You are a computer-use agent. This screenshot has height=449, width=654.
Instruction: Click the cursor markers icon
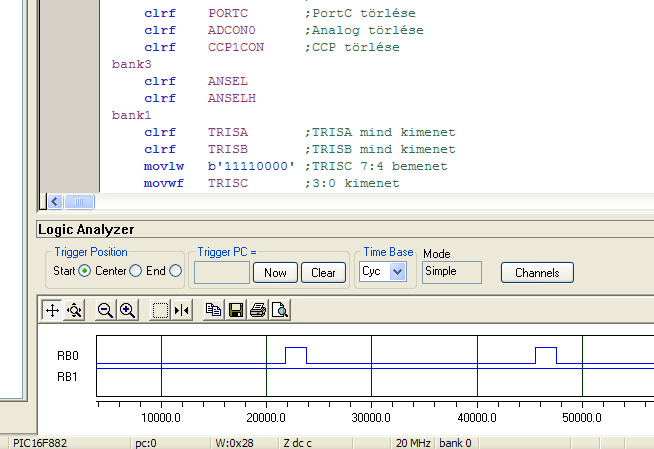182,310
